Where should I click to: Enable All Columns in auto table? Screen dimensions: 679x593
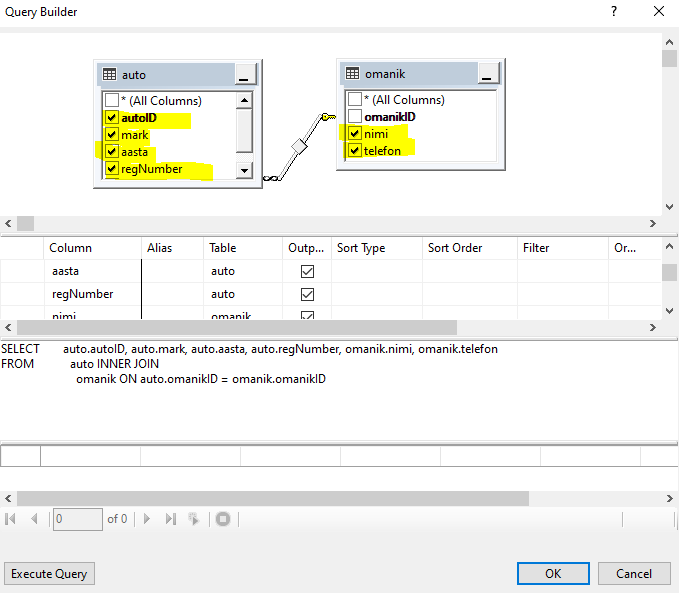[111, 101]
